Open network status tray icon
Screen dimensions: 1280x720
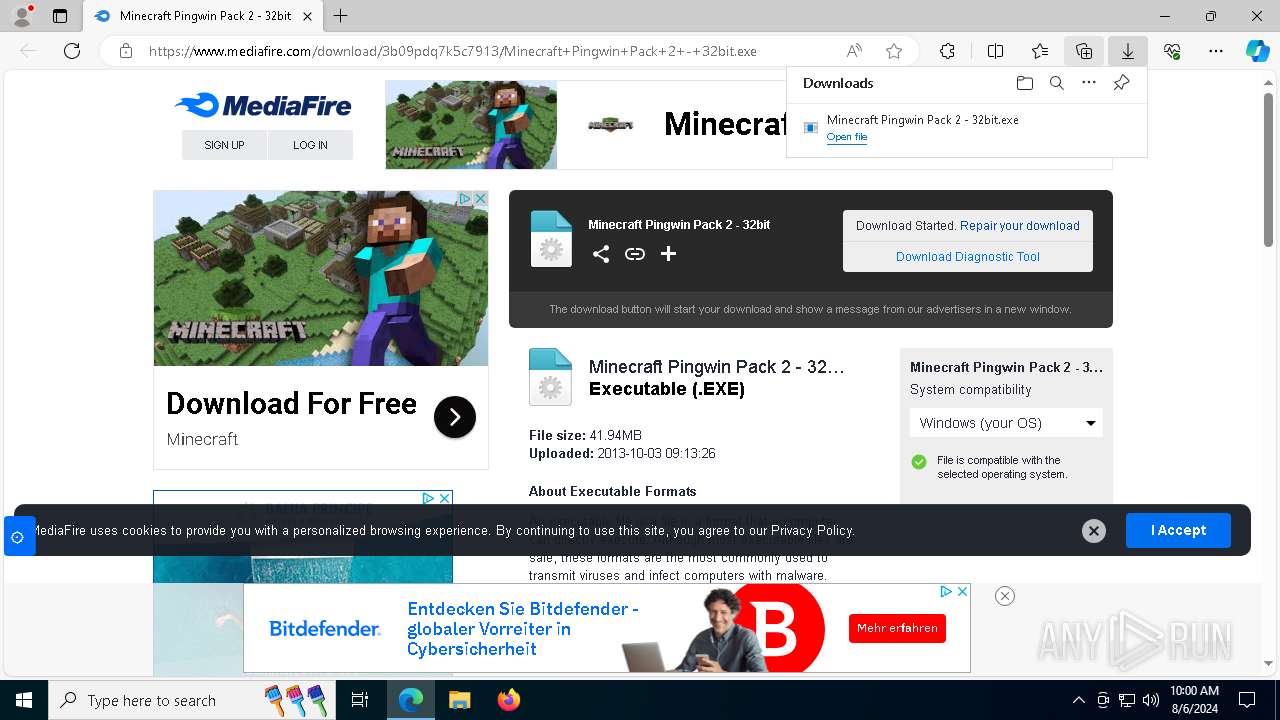pyautogui.click(x=1127, y=700)
